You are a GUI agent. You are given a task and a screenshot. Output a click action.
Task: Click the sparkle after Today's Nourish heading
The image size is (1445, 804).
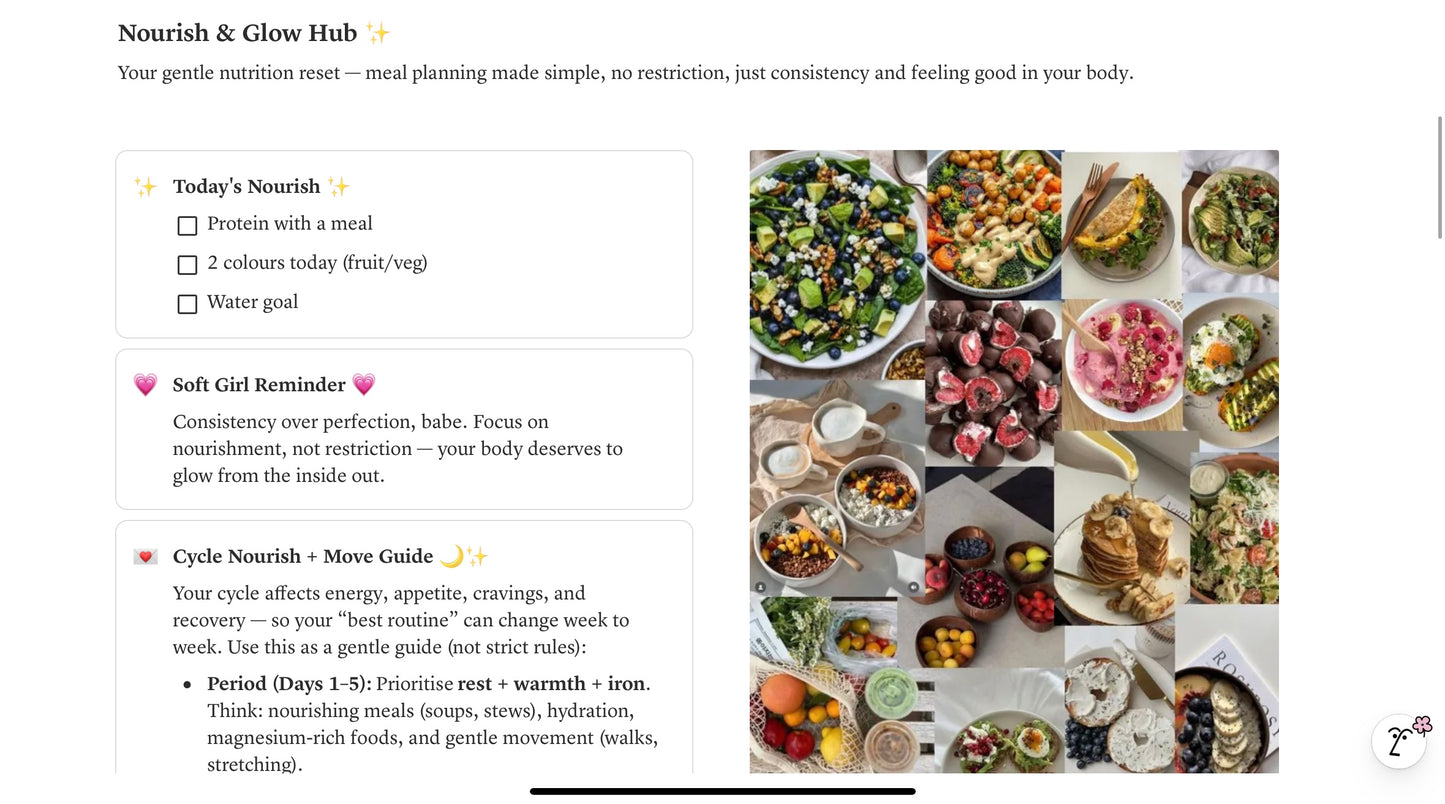(x=338, y=187)
